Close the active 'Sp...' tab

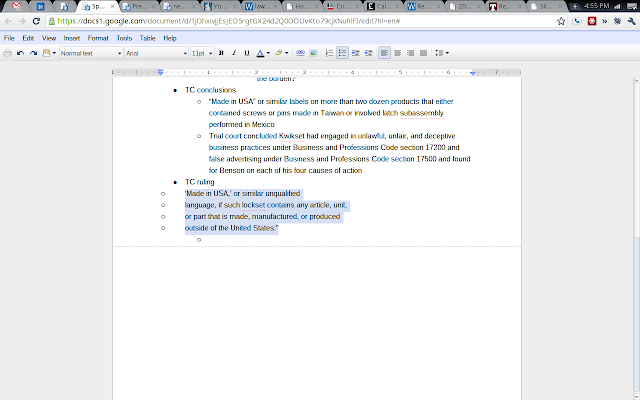[x=112, y=7]
